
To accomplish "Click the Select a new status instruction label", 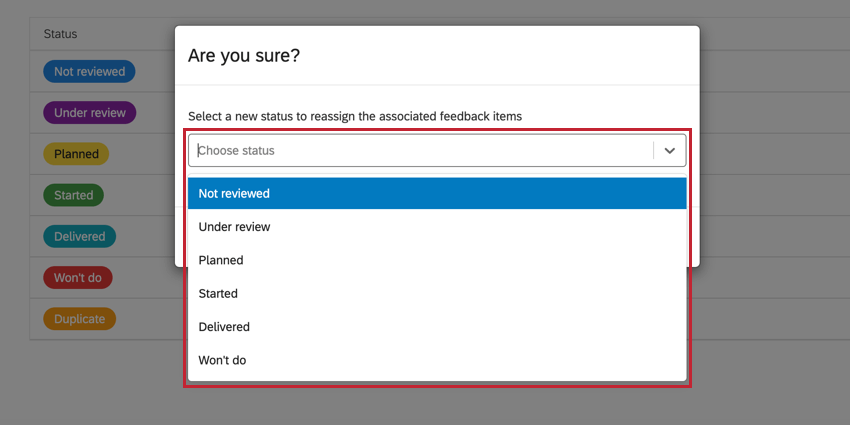I will (355, 116).
